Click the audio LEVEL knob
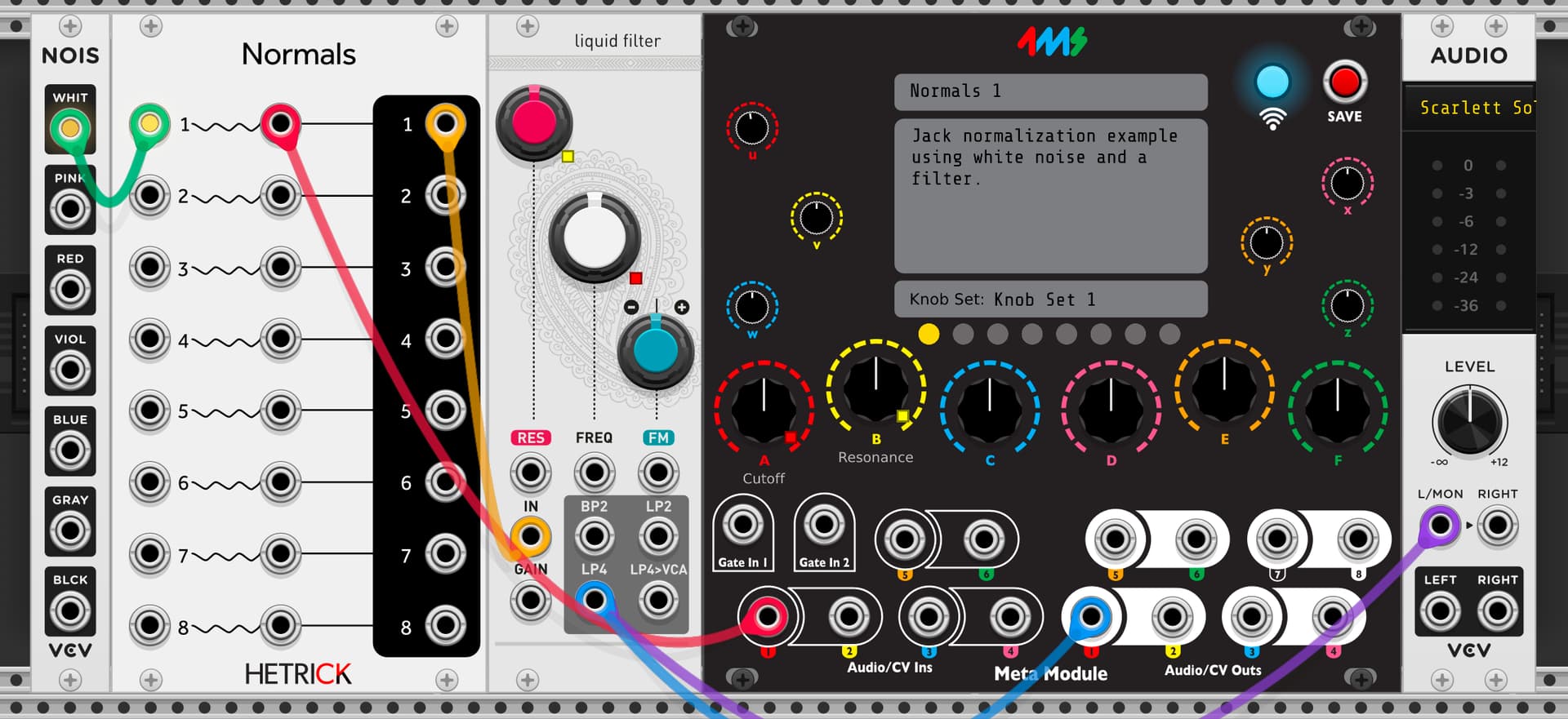Screen dimensions: 1568x719 [1468, 420]
